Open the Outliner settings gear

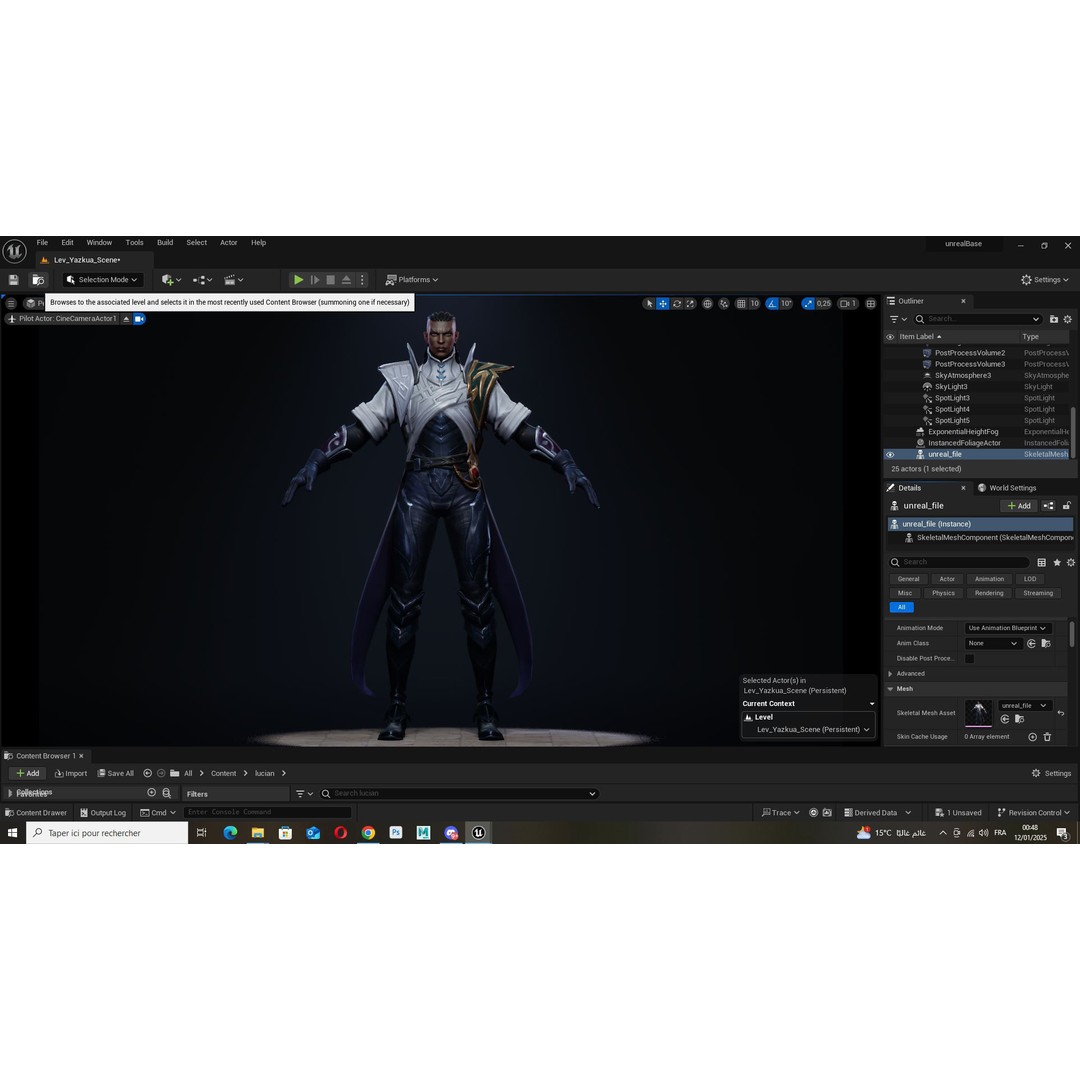click(x=1068, y=319)
